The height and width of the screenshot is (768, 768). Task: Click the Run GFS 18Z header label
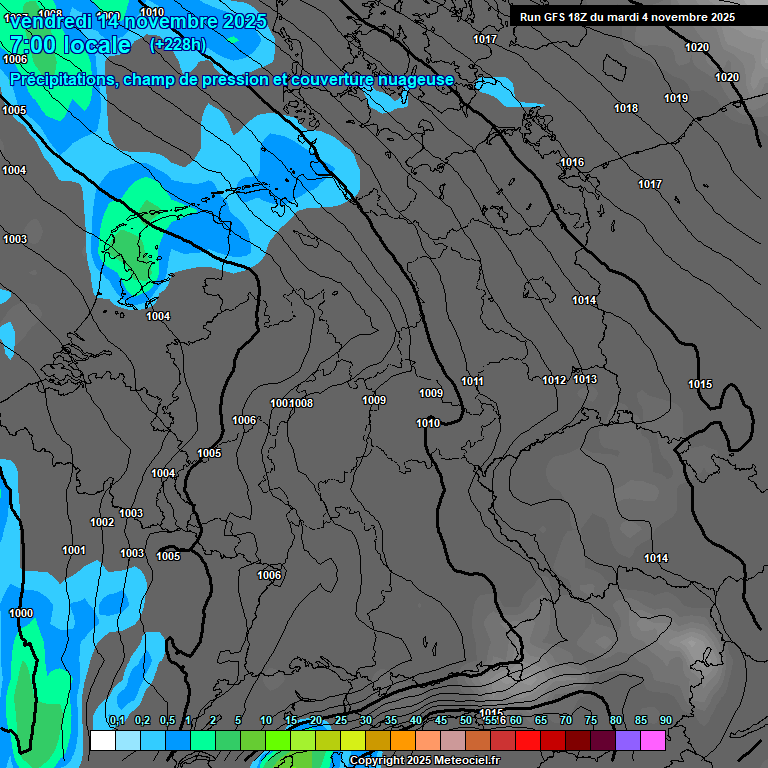[x=627, y=17]
